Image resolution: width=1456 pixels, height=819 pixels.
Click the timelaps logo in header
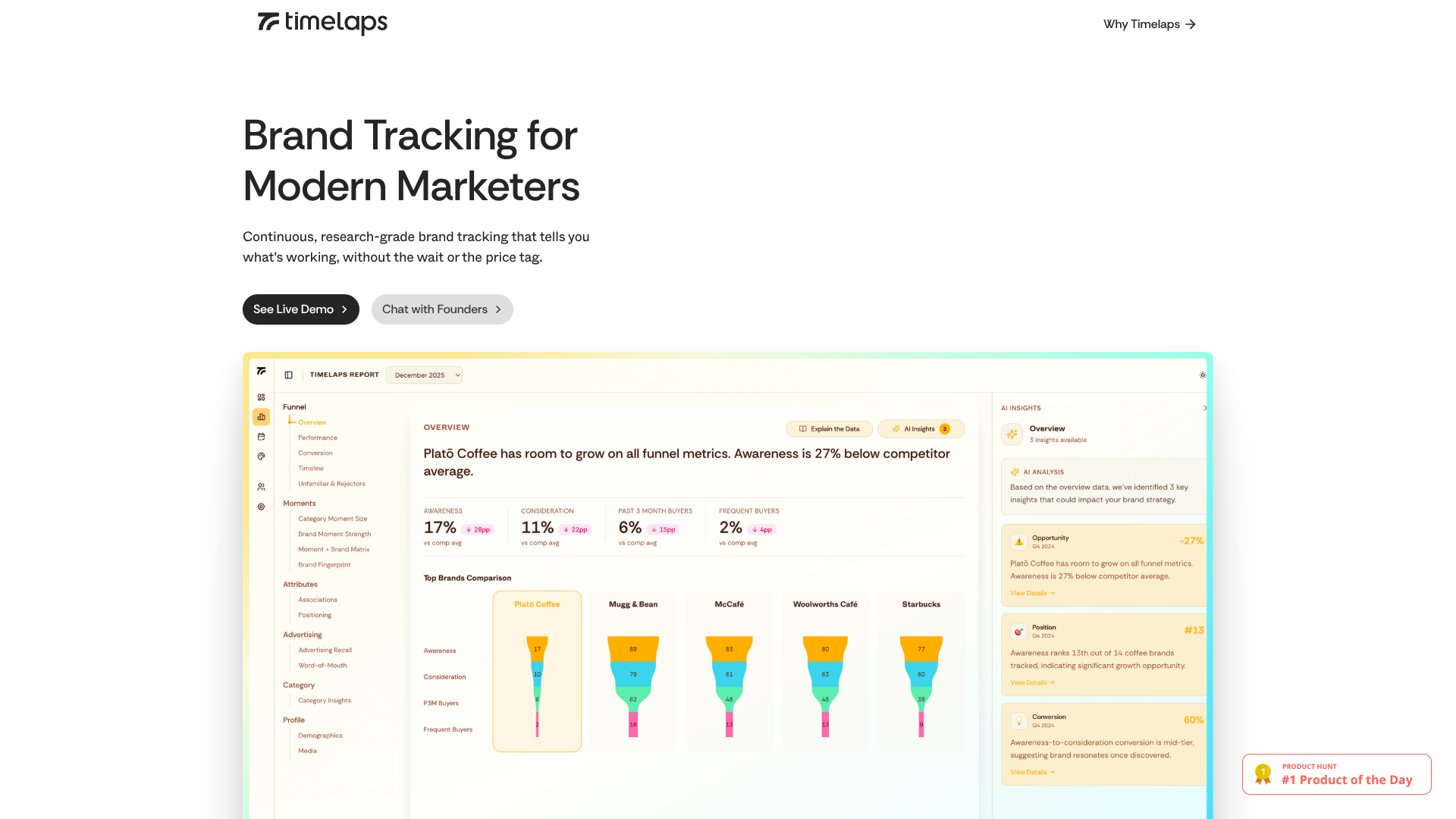322,23
